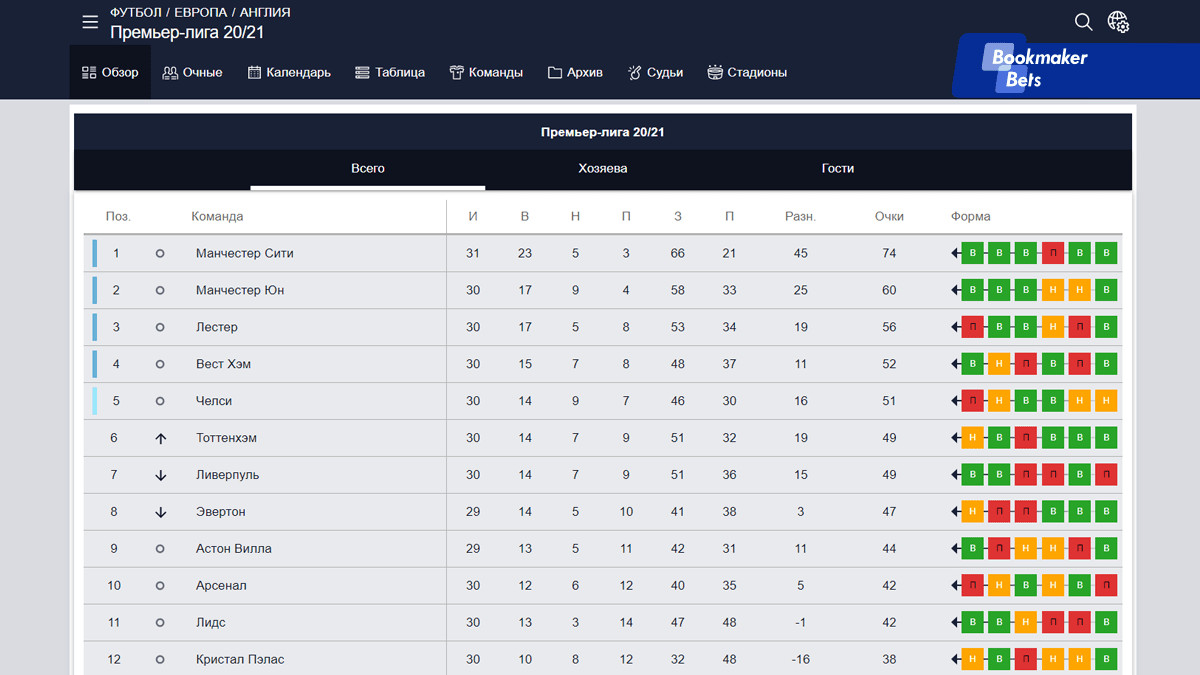Image resolution: width=1200 pixels, height=675 pixels.
Task: Open Лестер team link
Action: click(217, 327)
